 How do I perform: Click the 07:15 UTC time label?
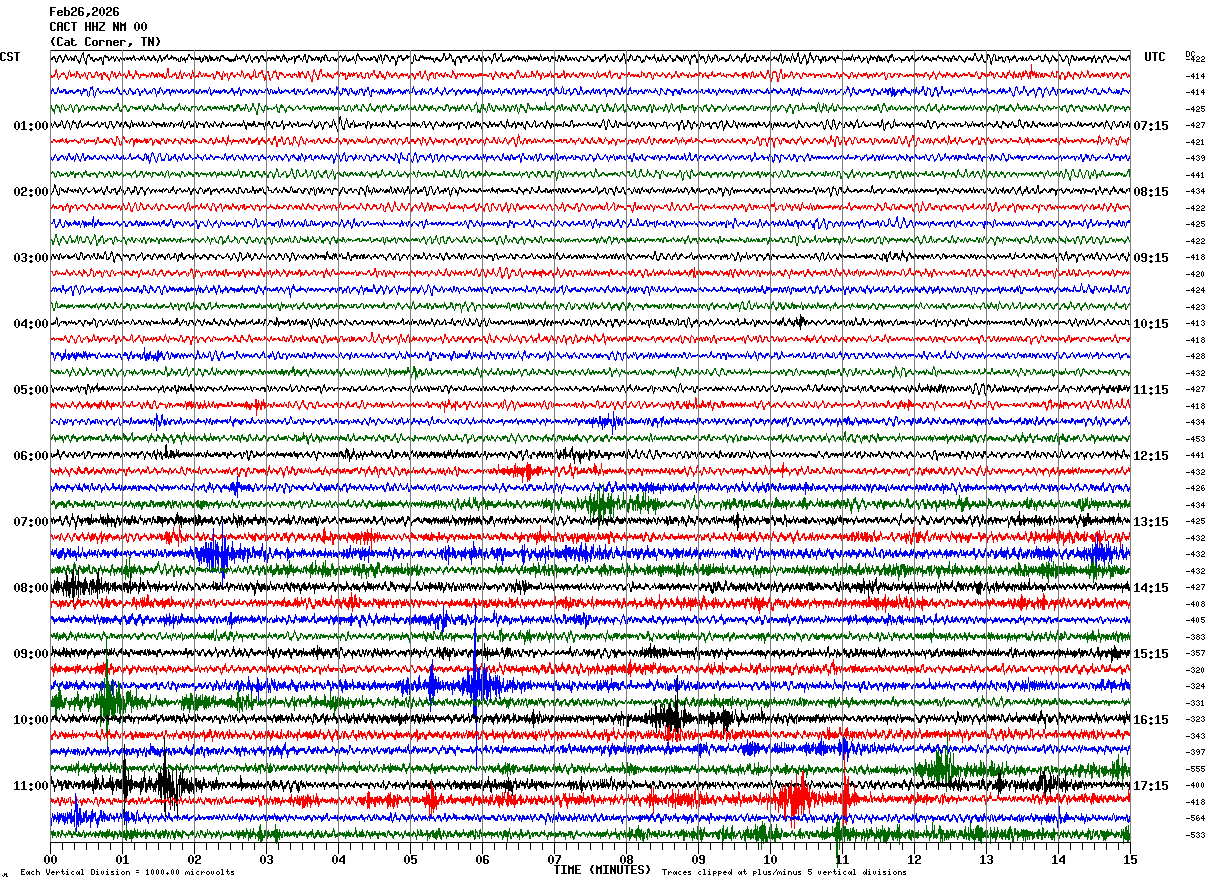tap(1151, 126)
